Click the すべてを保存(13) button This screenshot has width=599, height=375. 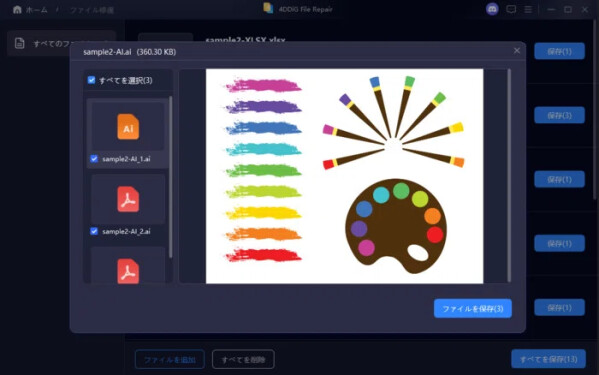tap(548, 359)
